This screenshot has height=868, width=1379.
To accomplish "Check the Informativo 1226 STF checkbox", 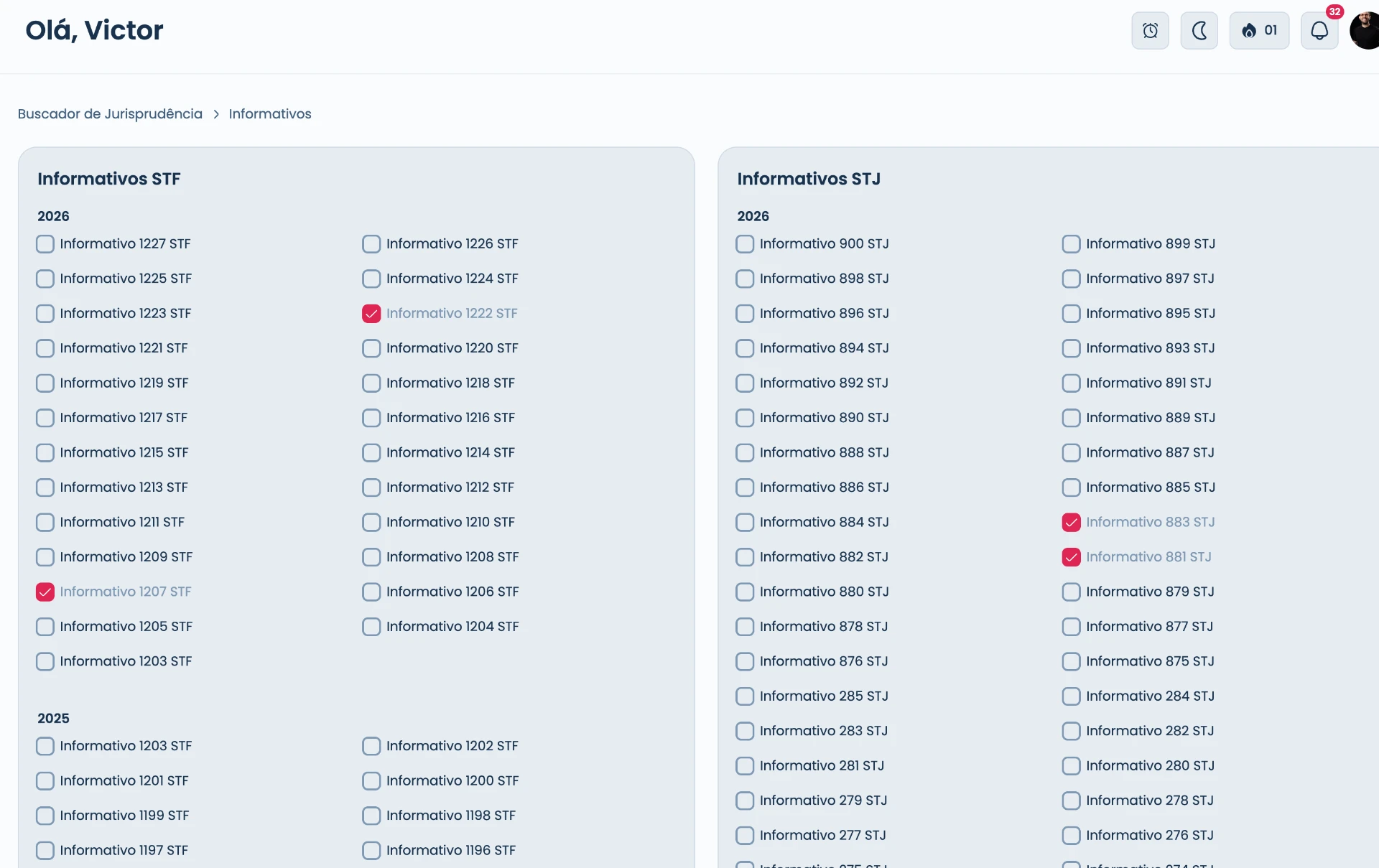I will point(371,244).
